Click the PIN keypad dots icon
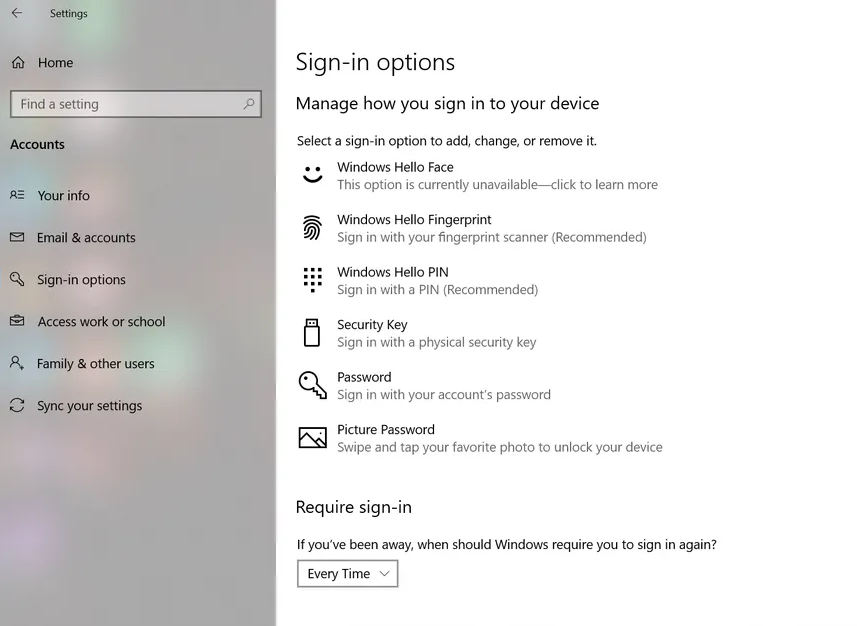857x626 pixels. pyautogui.click(x=313, y=280)
